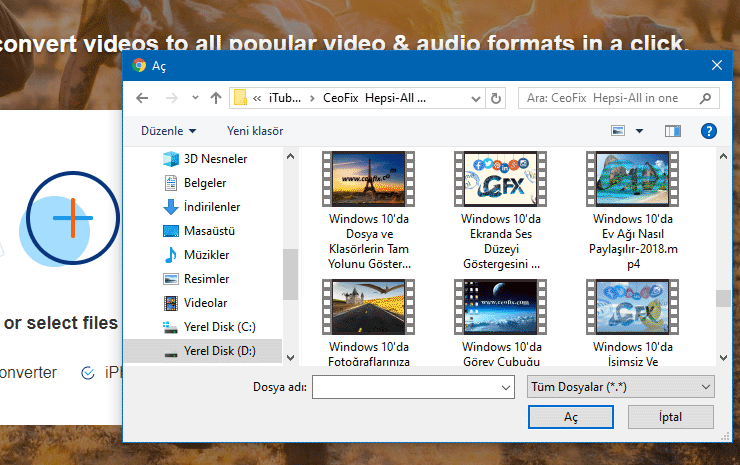Image resolution: width=740 pixels, height=465 pixels.
Task: Click into the Dosya adı field
Action: [406, 387]
